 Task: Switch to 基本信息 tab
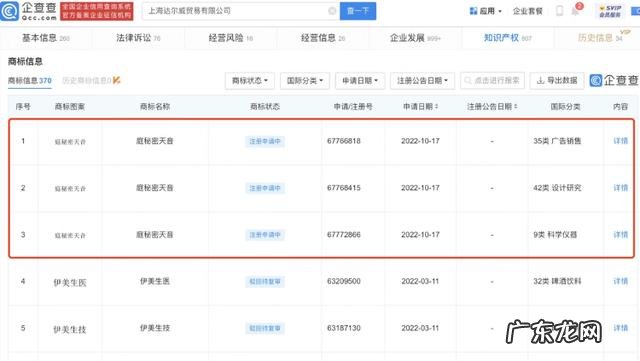pyautogui.click(x=46, y=38)
